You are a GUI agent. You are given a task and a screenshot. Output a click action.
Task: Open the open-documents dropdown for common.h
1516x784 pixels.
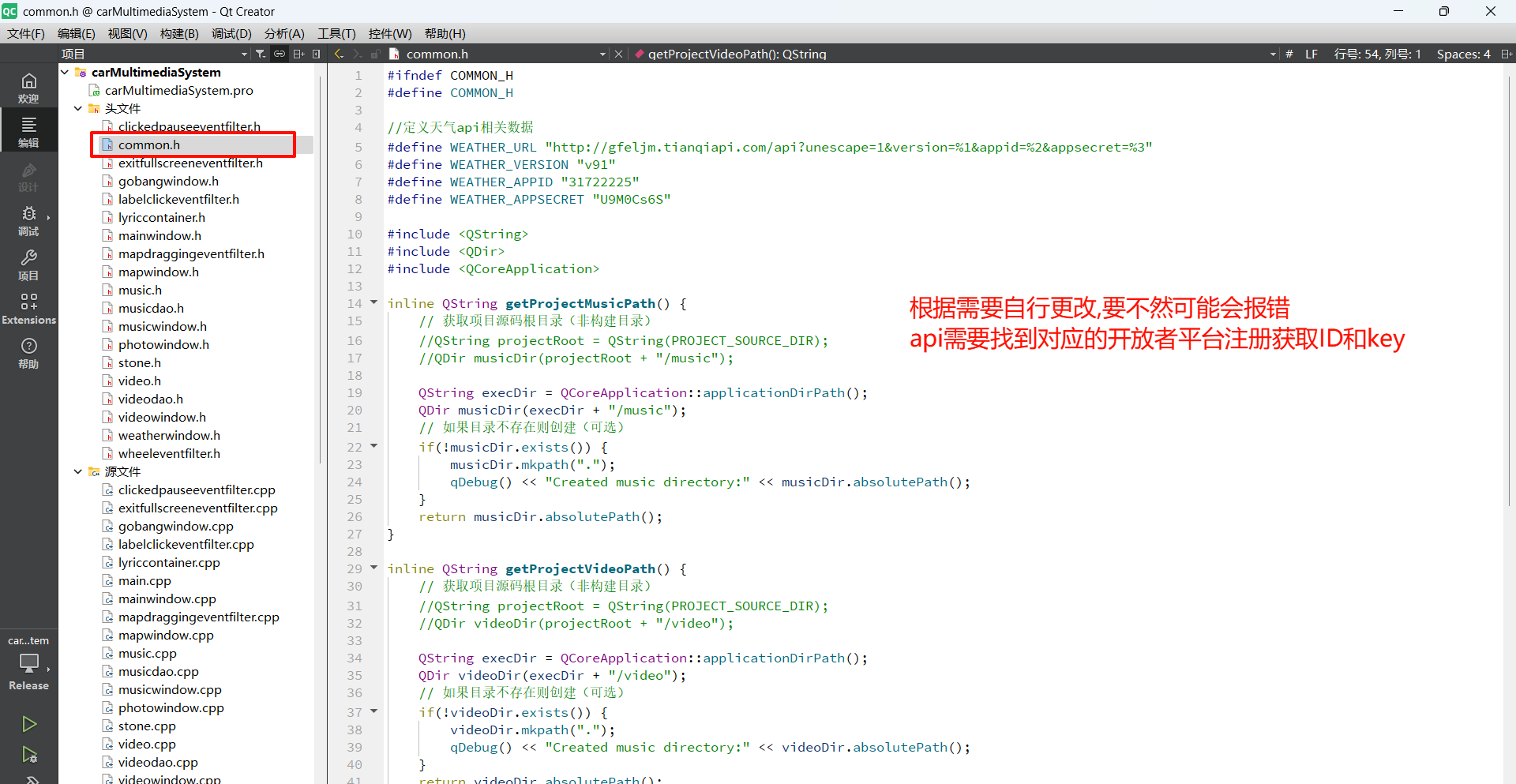pos(602,54)
